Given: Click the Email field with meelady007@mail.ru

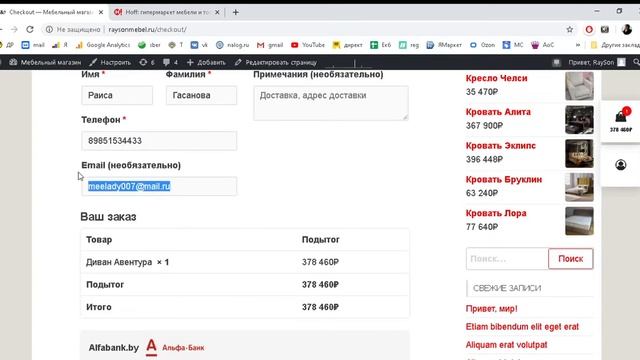Looking at the screenshot, I should 159,186.
